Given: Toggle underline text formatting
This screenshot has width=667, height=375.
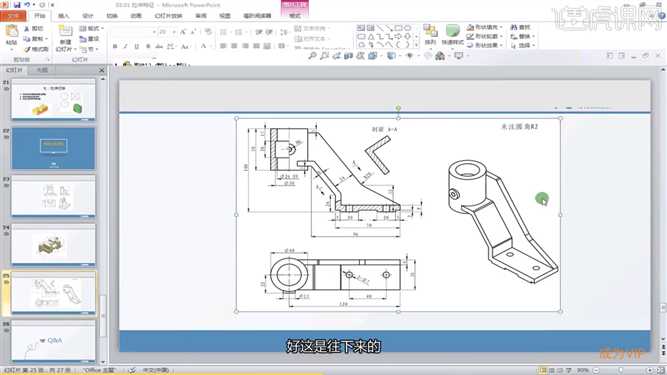Looking at the screenshot, I should (x=137, y=46).
